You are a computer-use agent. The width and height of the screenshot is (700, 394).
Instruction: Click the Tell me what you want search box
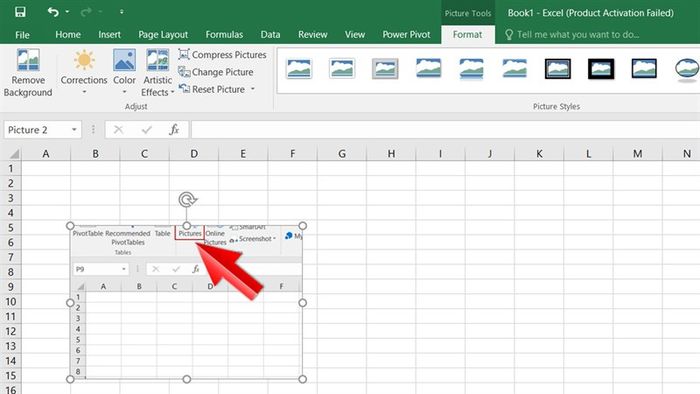(x=578, y=34)
